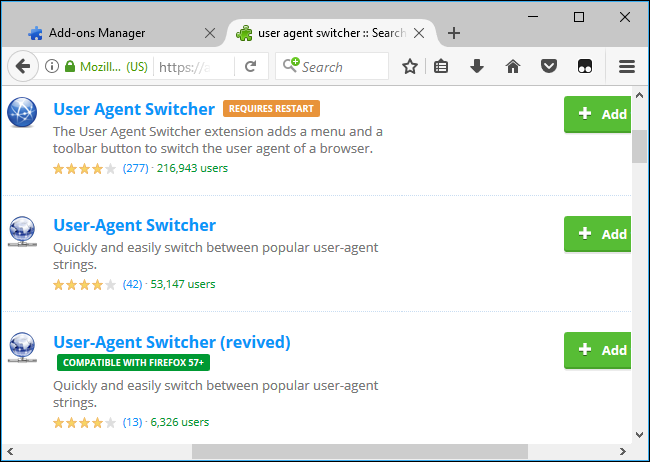Open site information via the info icon

click(x=52, y=66)
